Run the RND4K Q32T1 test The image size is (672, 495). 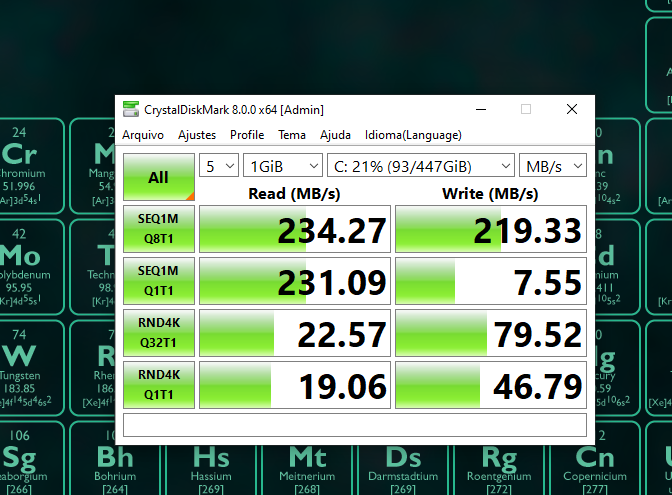pos(159,333)
